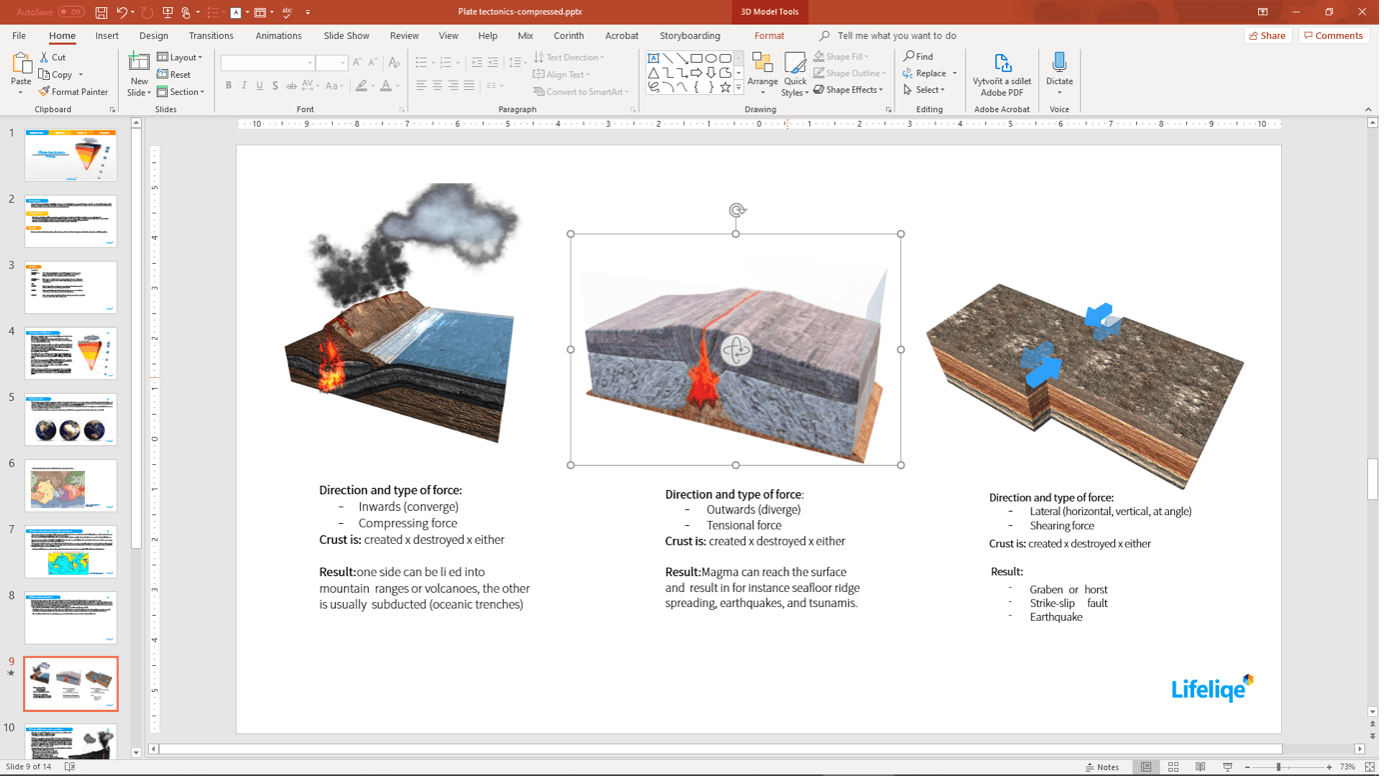Open the Find tool

(918, 56)
